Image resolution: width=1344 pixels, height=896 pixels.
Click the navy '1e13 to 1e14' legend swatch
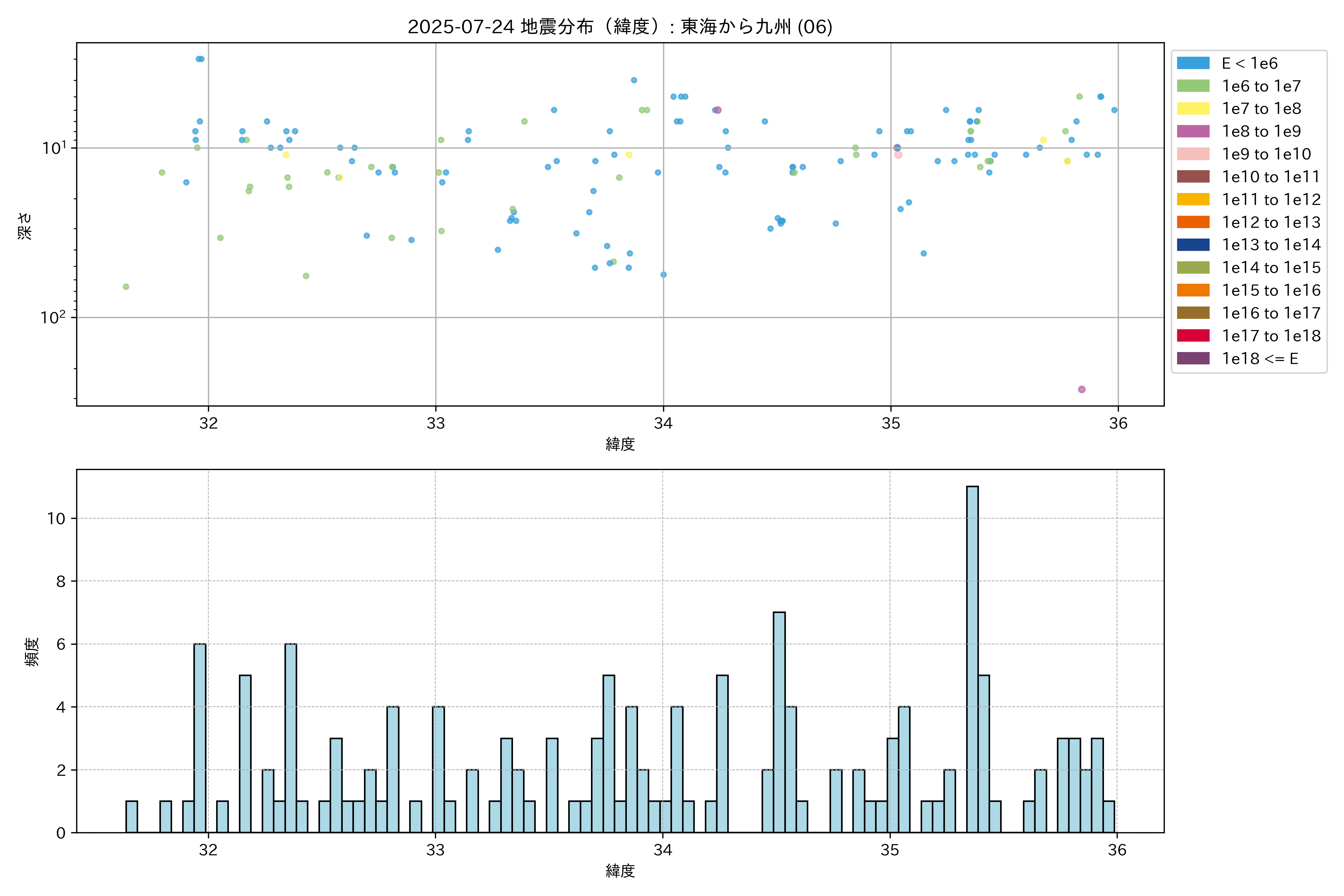pos(1192,245)
